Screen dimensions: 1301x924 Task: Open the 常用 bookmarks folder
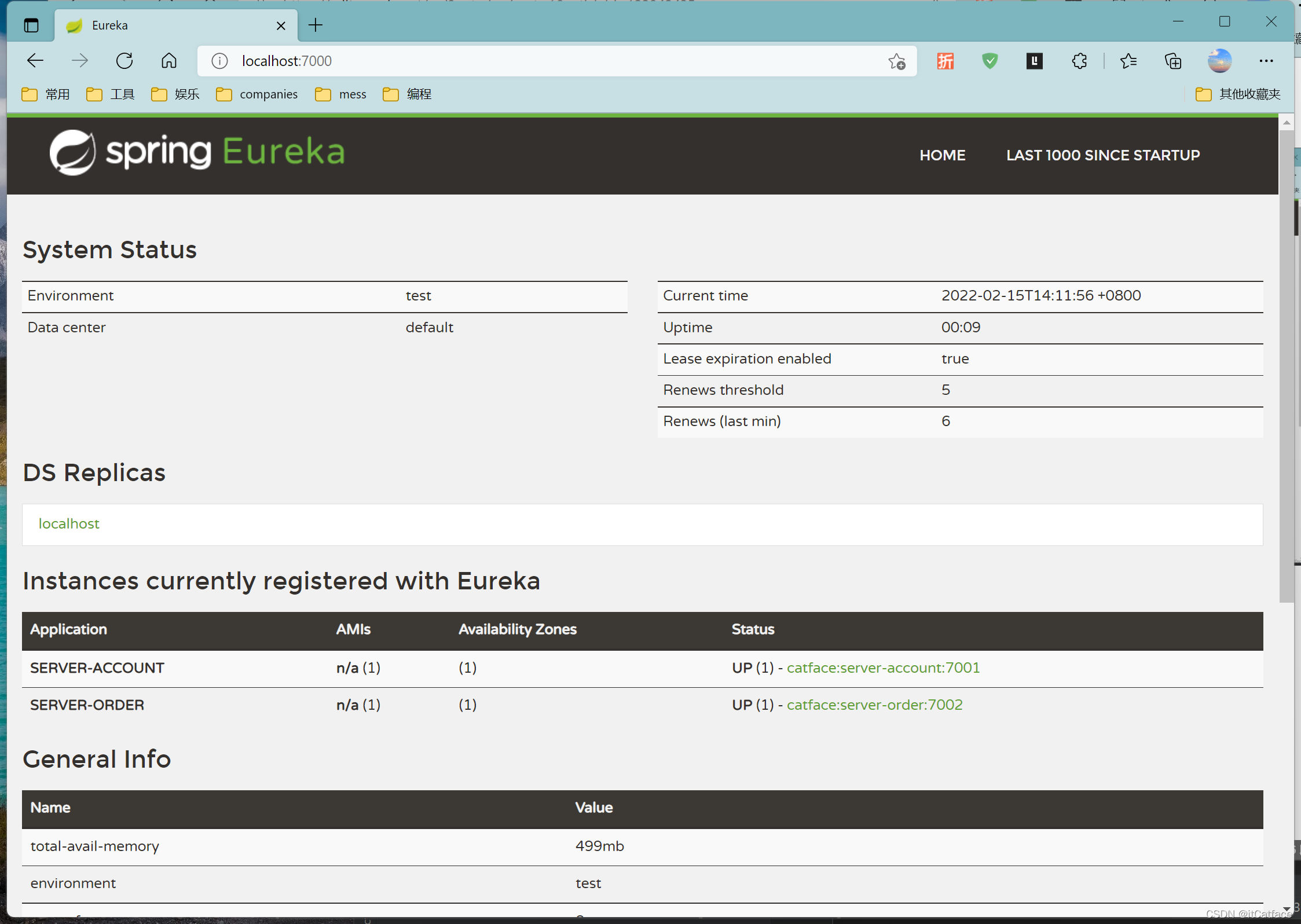(x=46, y=94)
